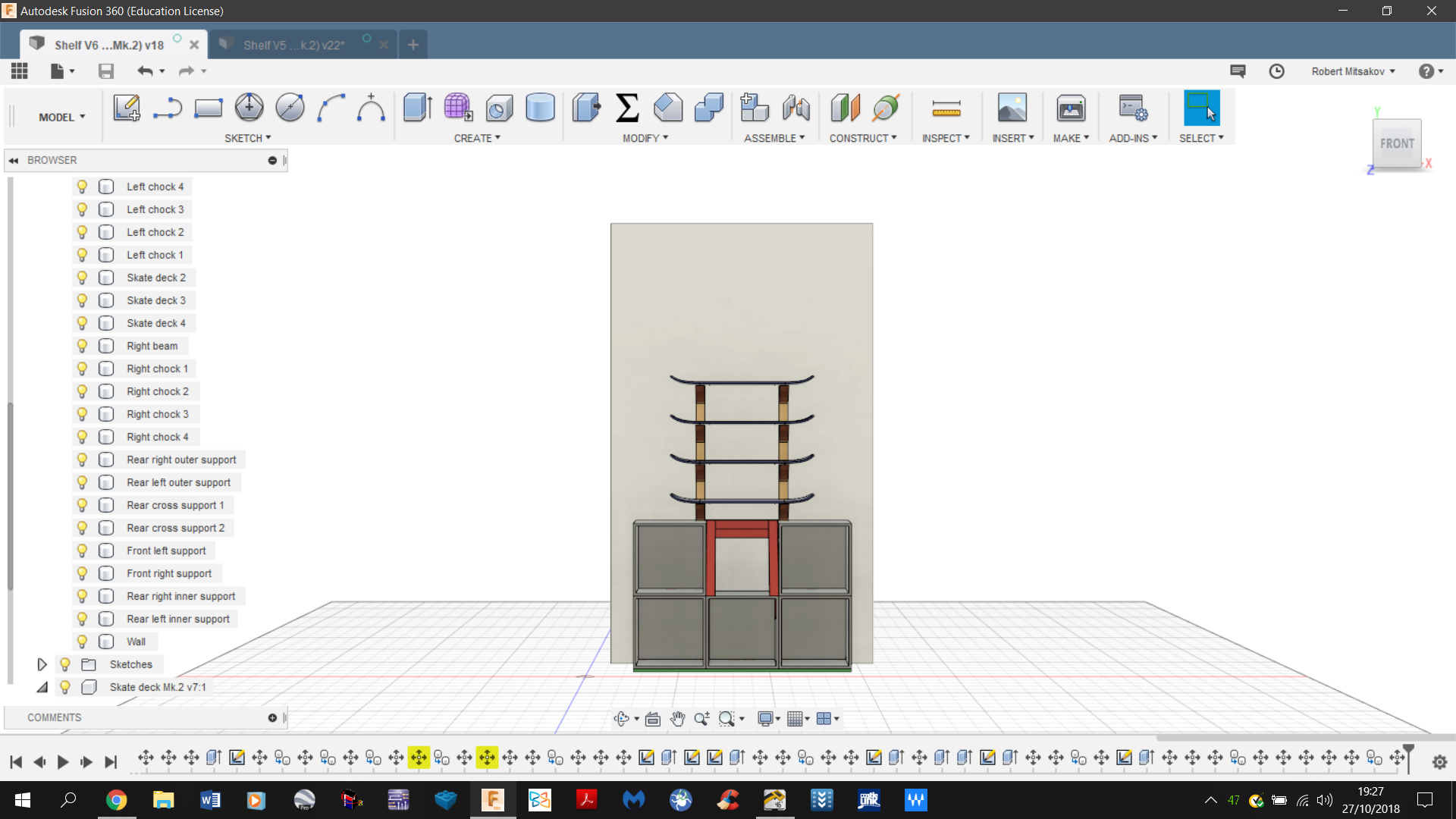Open the MODEL workspace dropdown
The width and height of the screenshot is (1456, 819).
[62, 118]
